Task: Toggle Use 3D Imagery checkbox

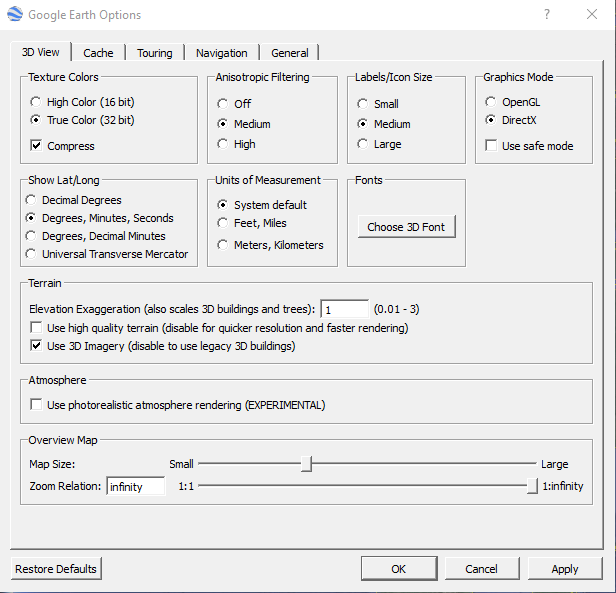Action: (36, 346)
